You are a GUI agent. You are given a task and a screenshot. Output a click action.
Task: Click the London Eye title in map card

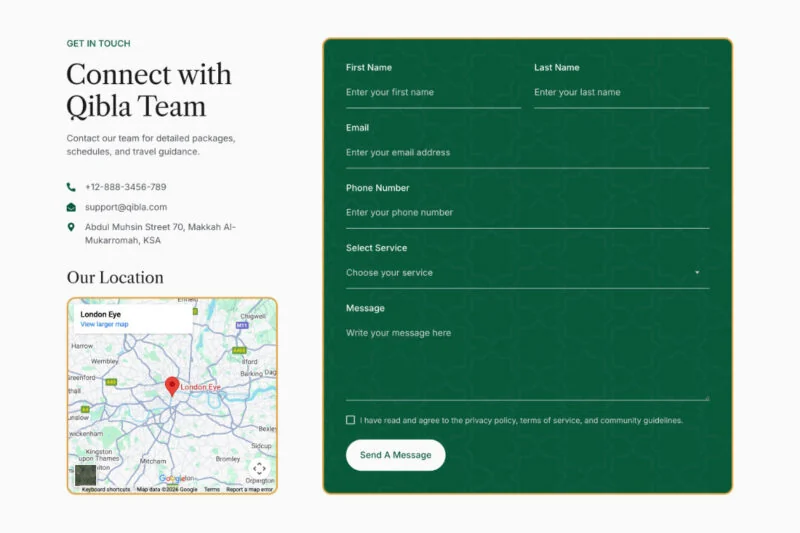(101, 314)
